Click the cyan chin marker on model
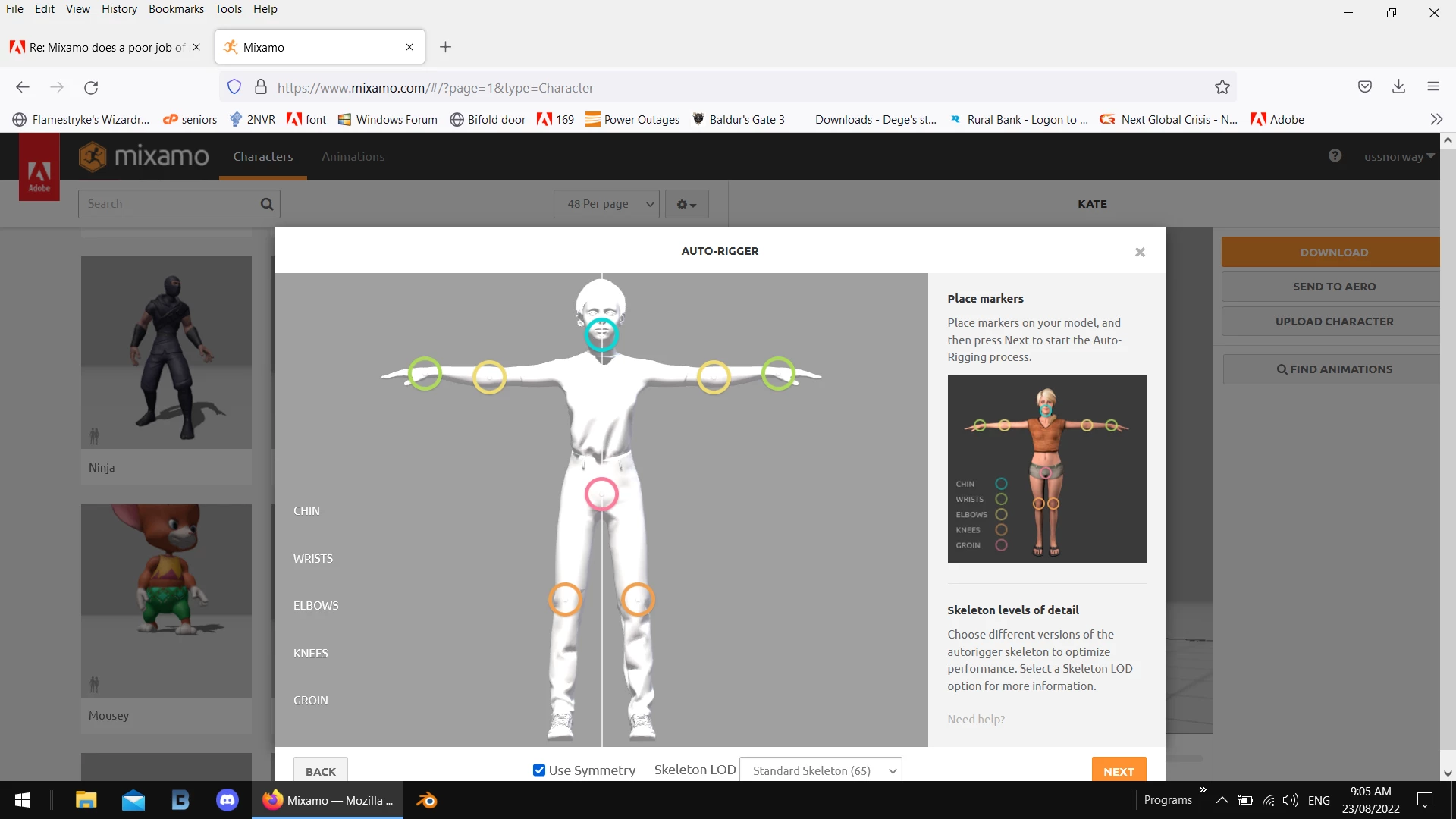The height and width of the screenshot is (819, 1456). coord(601,334)
